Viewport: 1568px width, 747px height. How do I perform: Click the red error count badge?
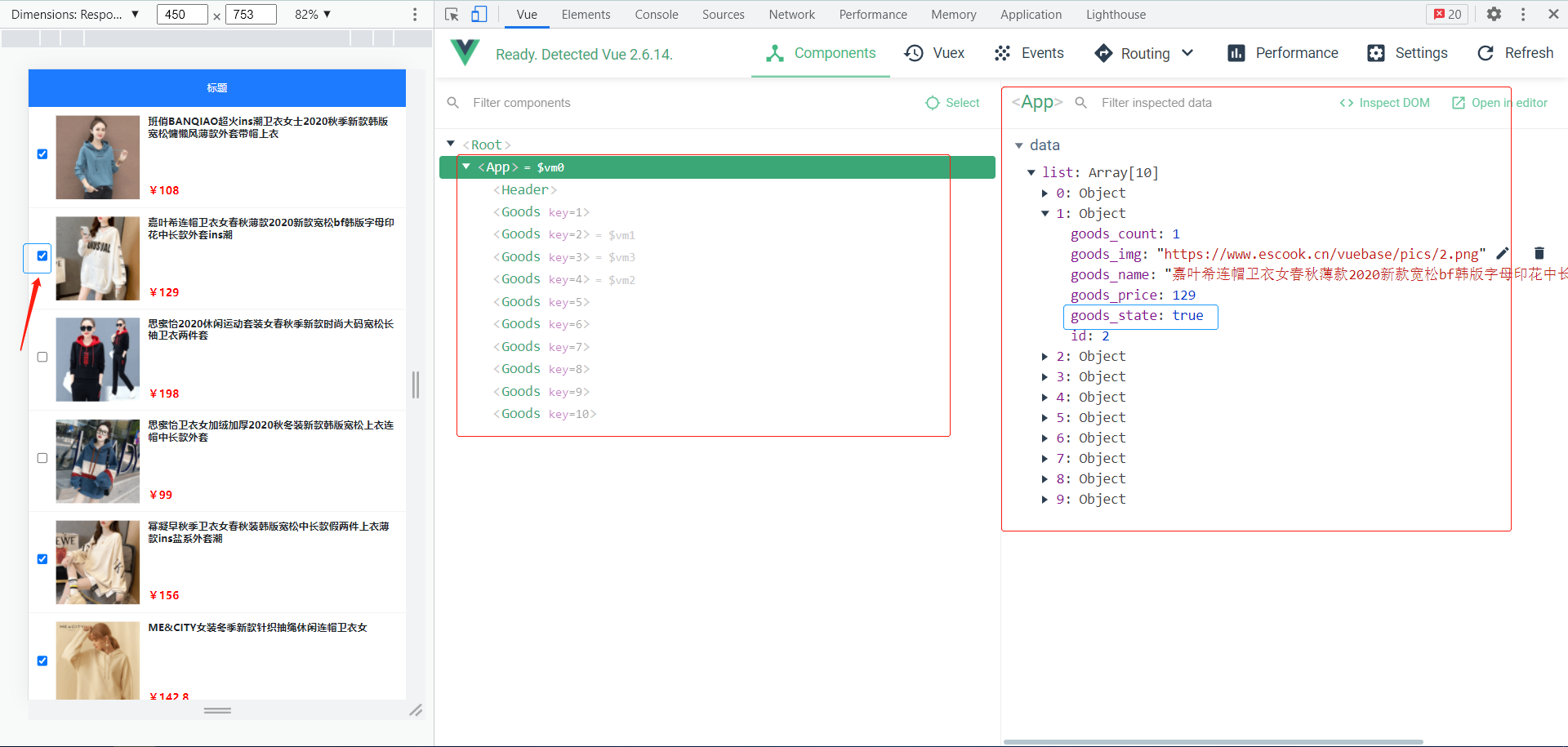[1448, 14]
